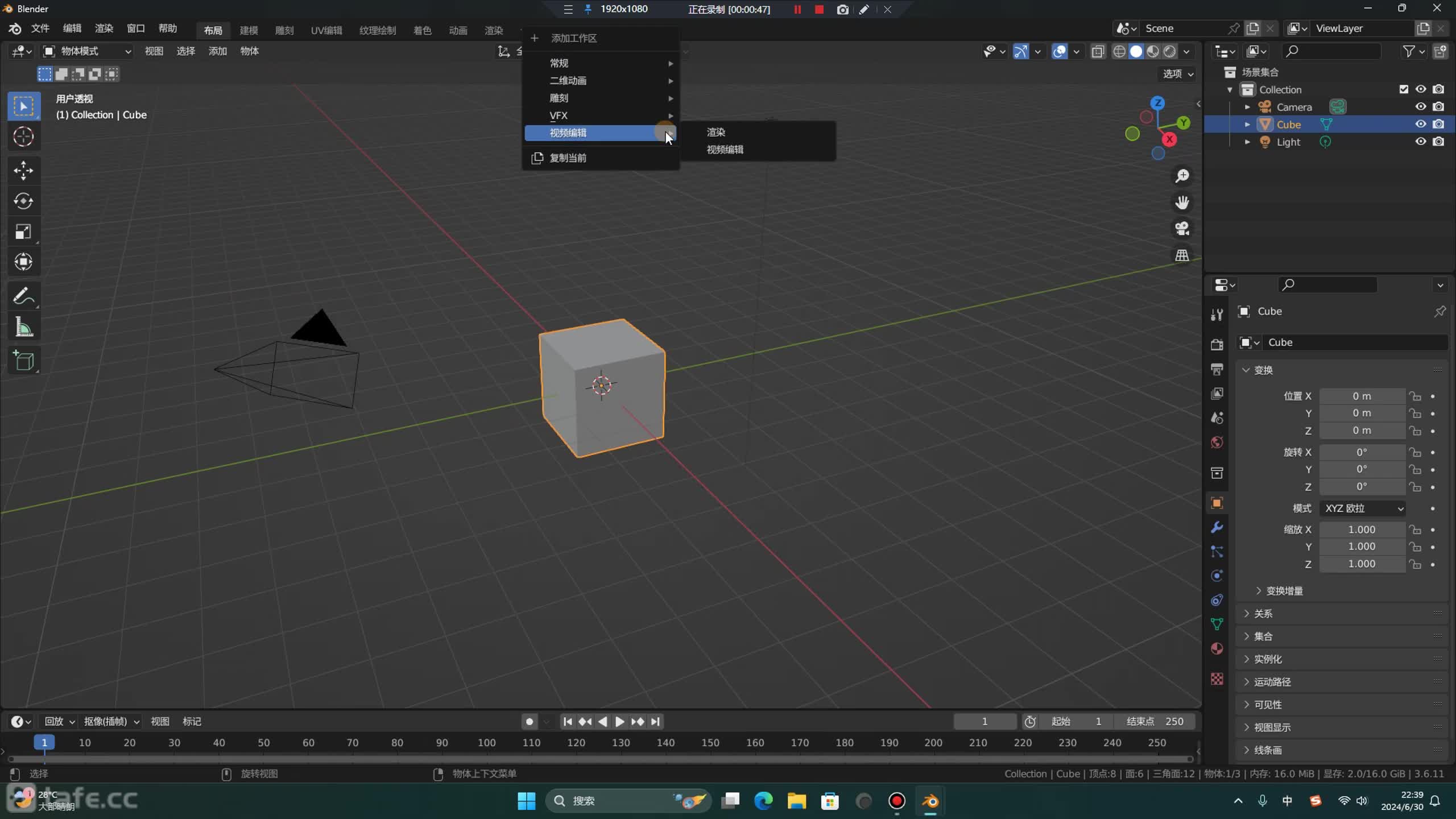Open the Texture properties checker tab
The height and width of the screenshot is (819, 1456).
(x=1217, y=679)
